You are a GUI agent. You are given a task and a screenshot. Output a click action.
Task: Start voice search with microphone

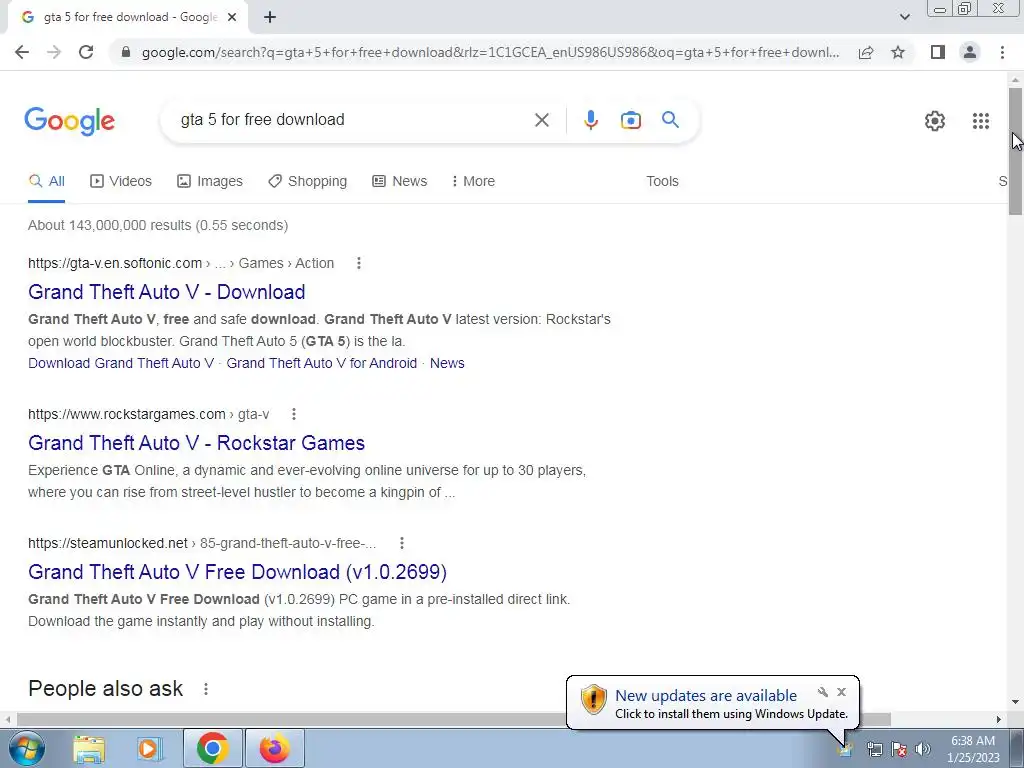590,120
